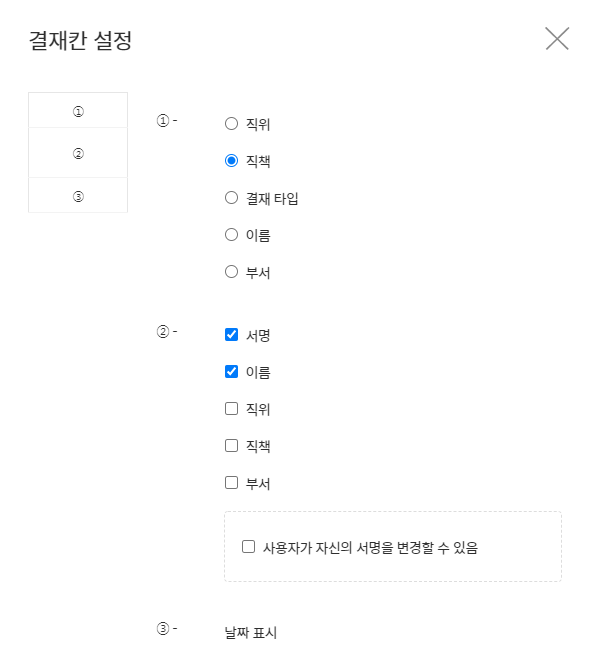
Task: Click the 서명 label text
Action: point(258,336)
